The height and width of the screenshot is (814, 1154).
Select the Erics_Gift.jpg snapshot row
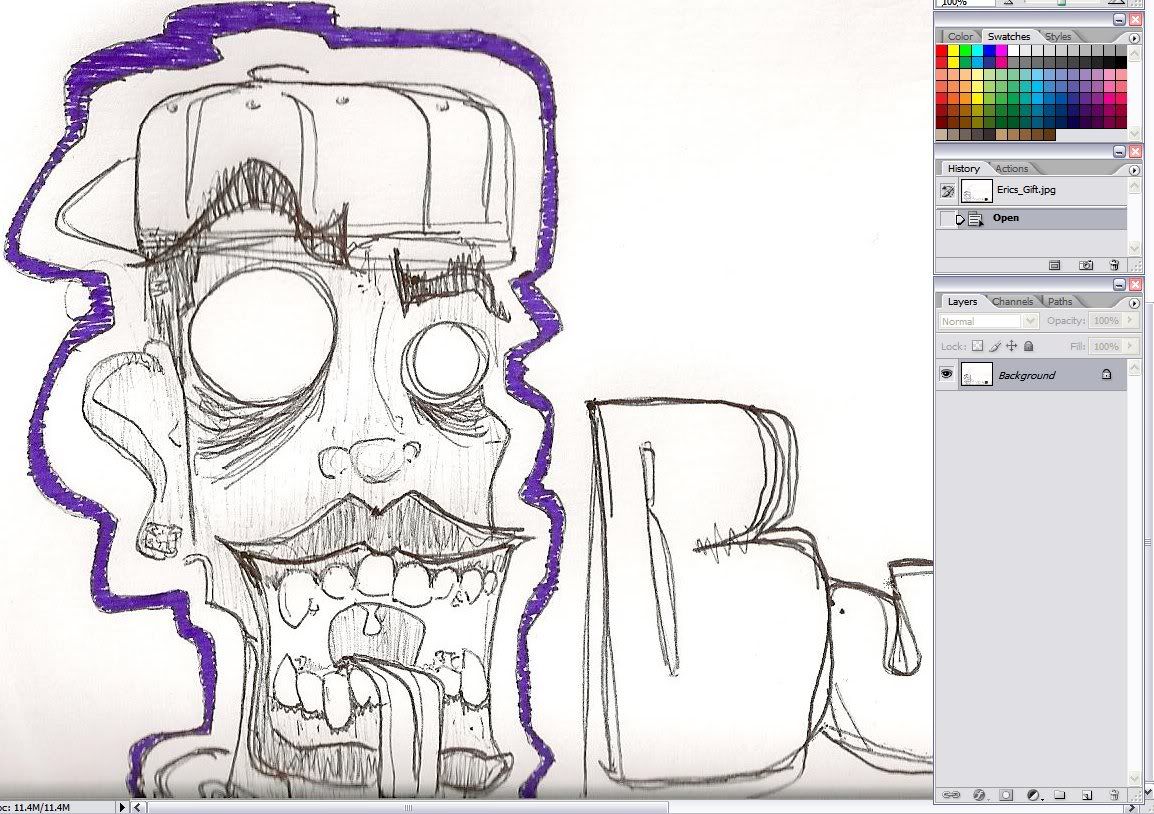pos(1032,191)
